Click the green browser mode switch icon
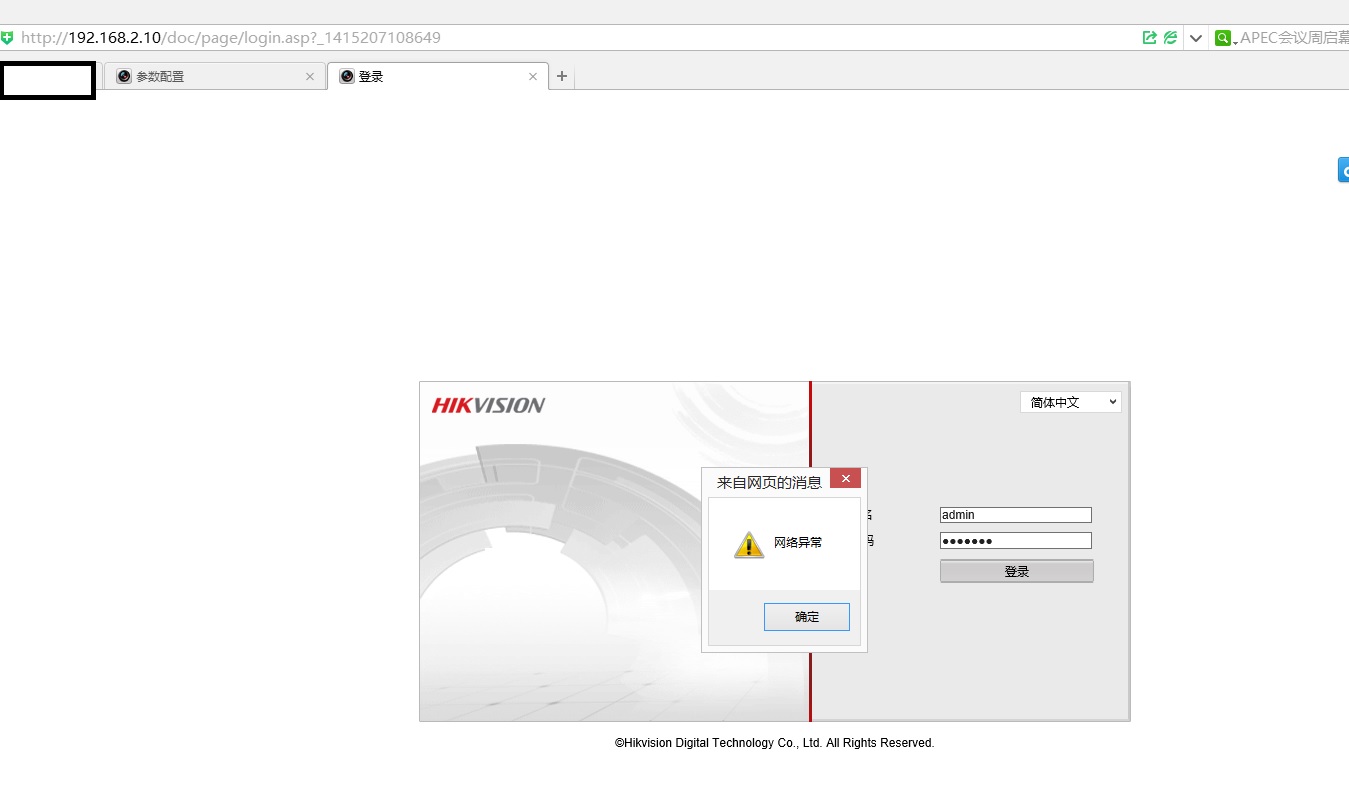This screenshot has width=1349, height=803. [x=1170, y=38]
